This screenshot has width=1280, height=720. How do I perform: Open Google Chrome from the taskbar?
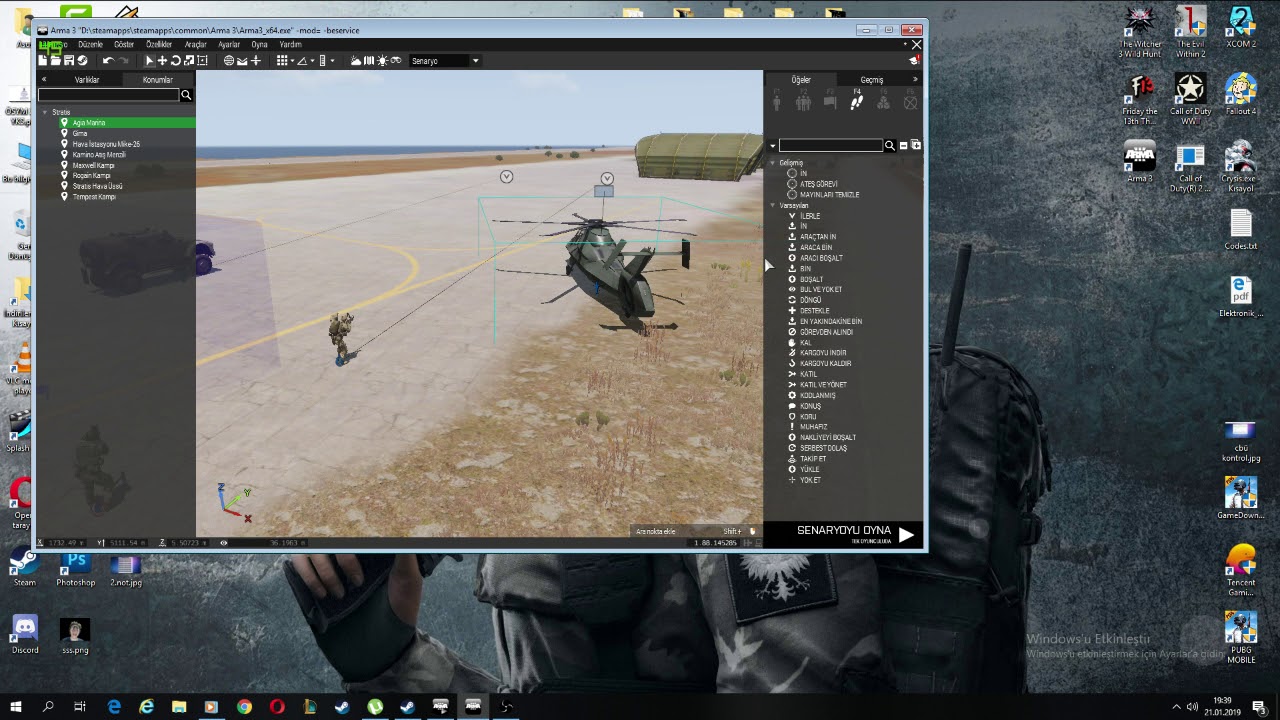(x=244, y=707)
